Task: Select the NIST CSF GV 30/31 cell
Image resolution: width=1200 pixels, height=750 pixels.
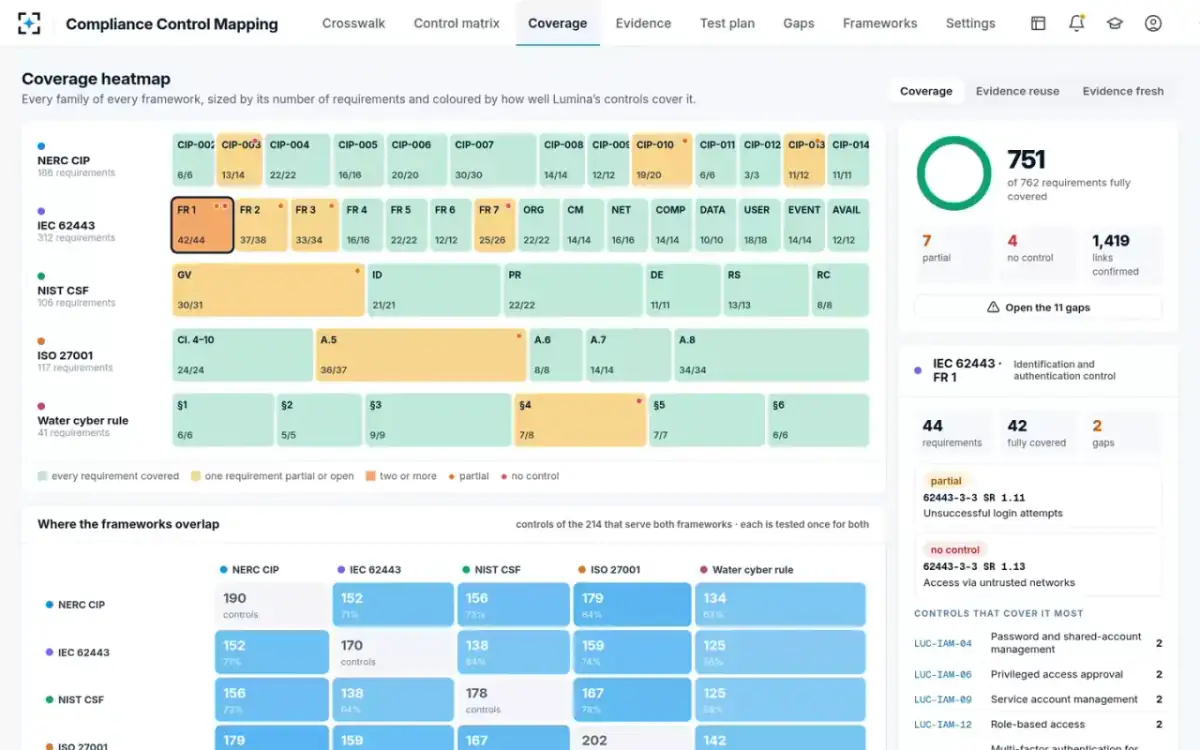Action: (268, 290)
